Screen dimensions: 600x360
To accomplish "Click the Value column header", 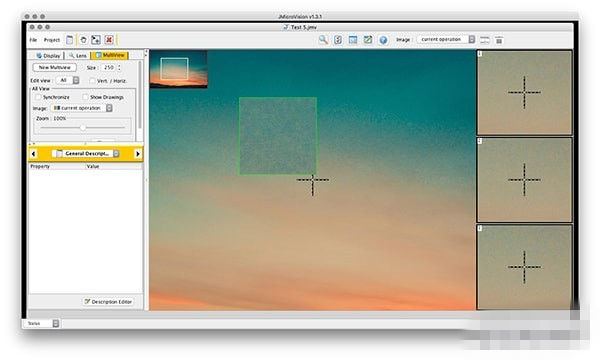I will (113, 166).
